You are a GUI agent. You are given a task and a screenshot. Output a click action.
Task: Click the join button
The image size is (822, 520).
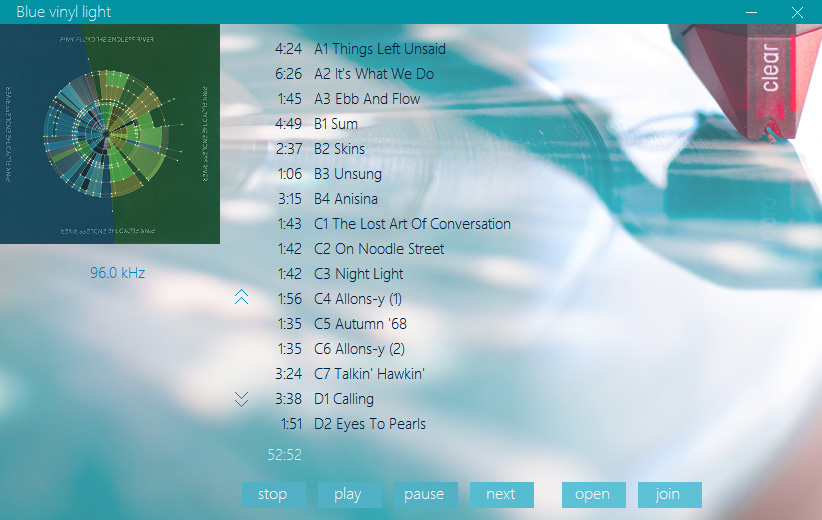[x=668, y=494]
